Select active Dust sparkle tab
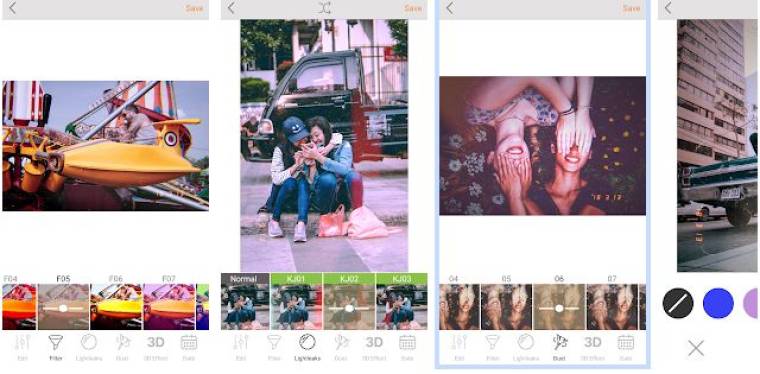Viewport: 760px width, 374px height. [559, 348]
